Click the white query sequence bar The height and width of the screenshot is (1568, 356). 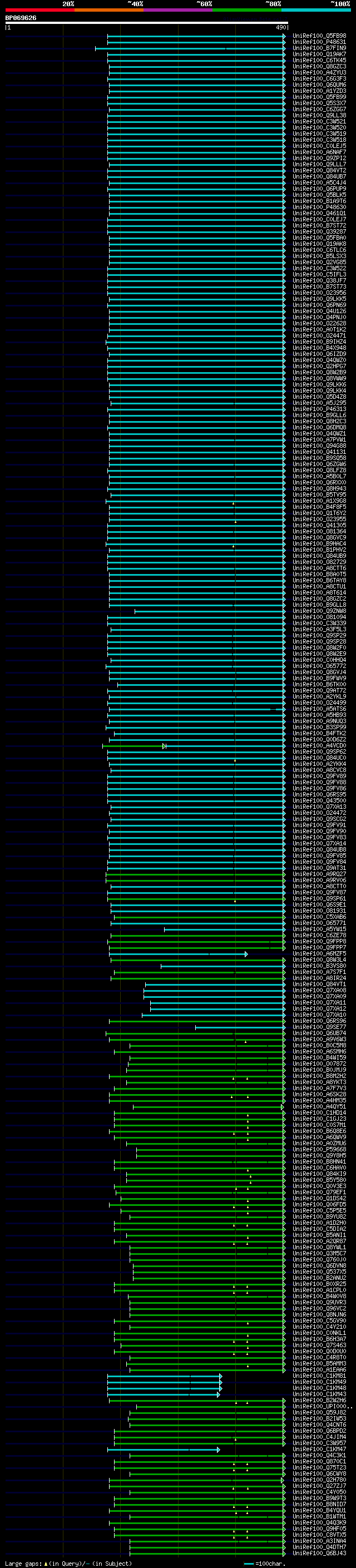point(147,23)
